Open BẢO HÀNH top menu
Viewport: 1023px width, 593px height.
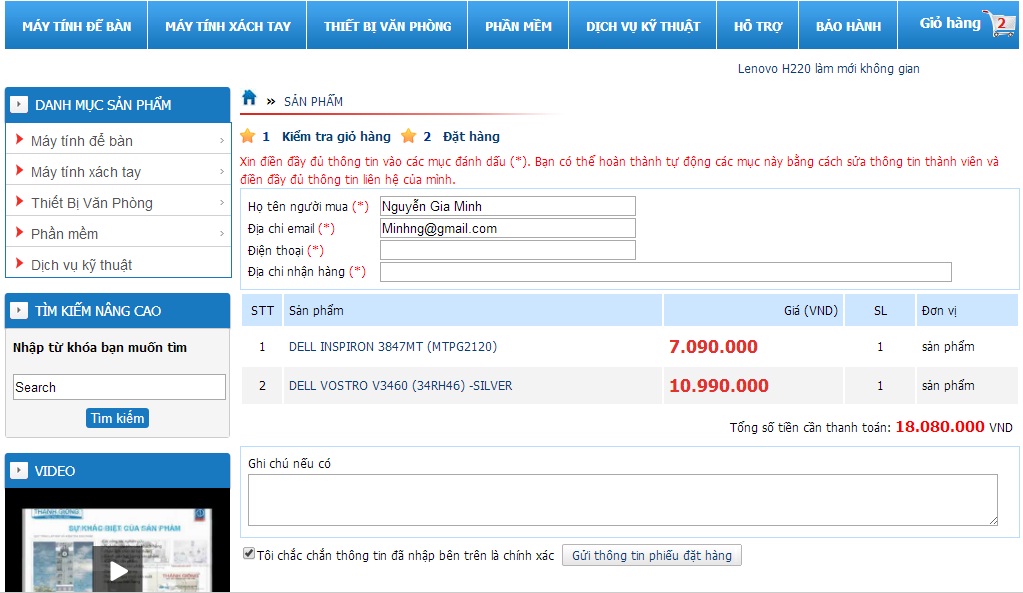[848, 25]
